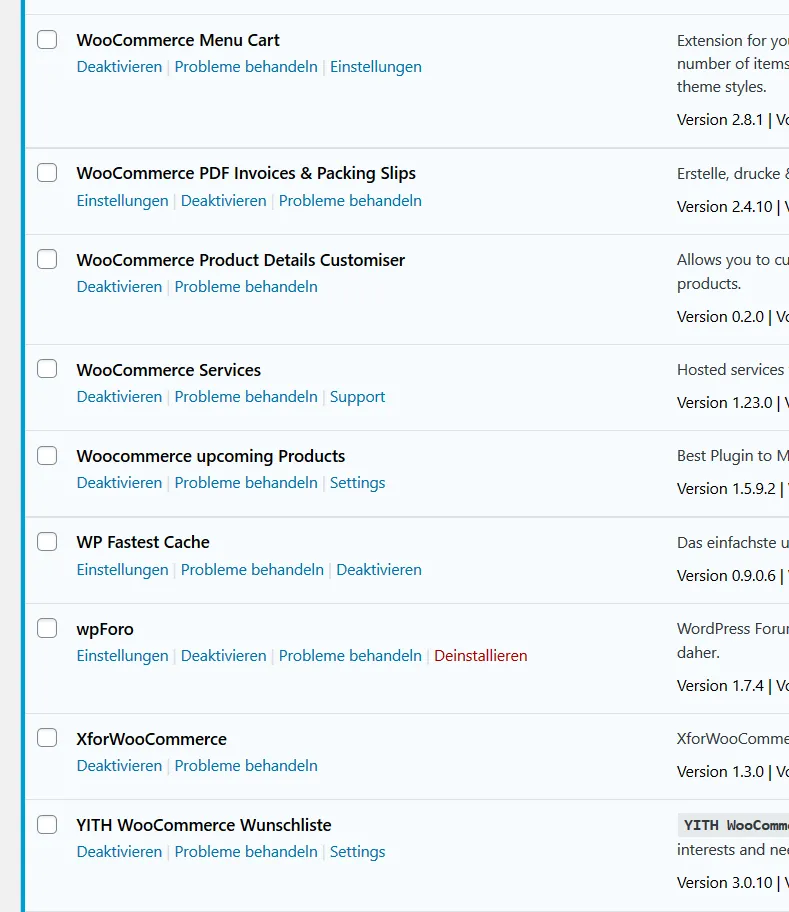
Task: Deaktivieren WooCommerce Product Details Customiser
Action: [119, 287]
